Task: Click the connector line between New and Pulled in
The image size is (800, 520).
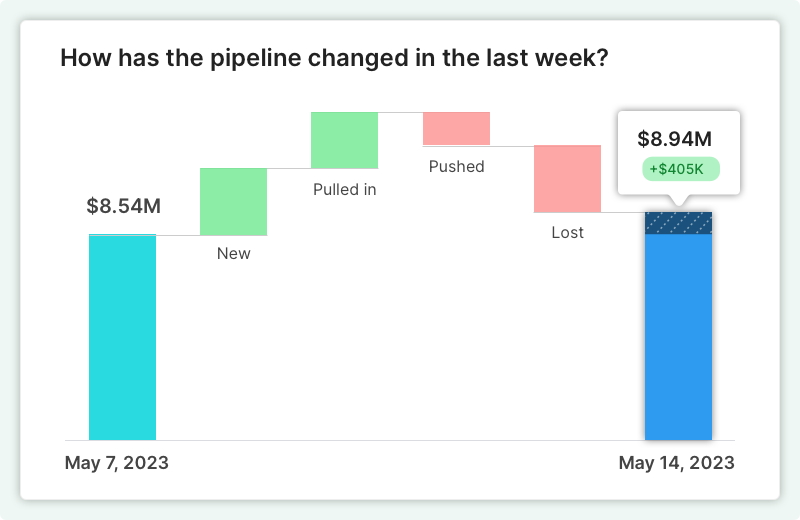Action: click(289, 168)
